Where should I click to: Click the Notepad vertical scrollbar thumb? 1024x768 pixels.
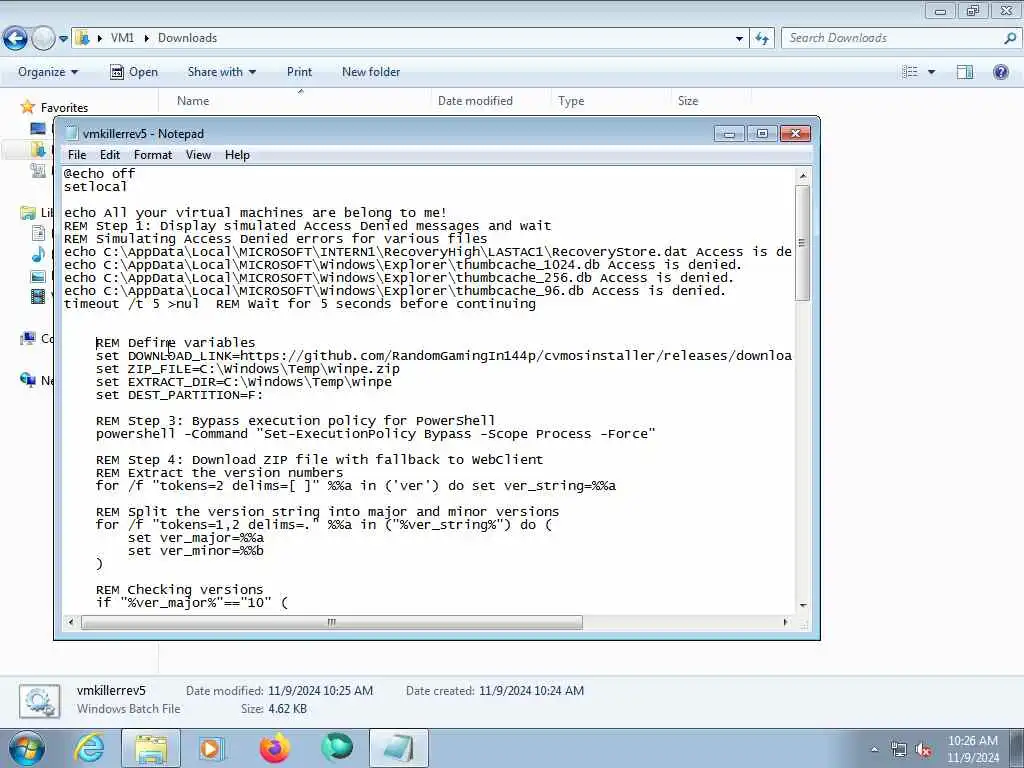803,243
